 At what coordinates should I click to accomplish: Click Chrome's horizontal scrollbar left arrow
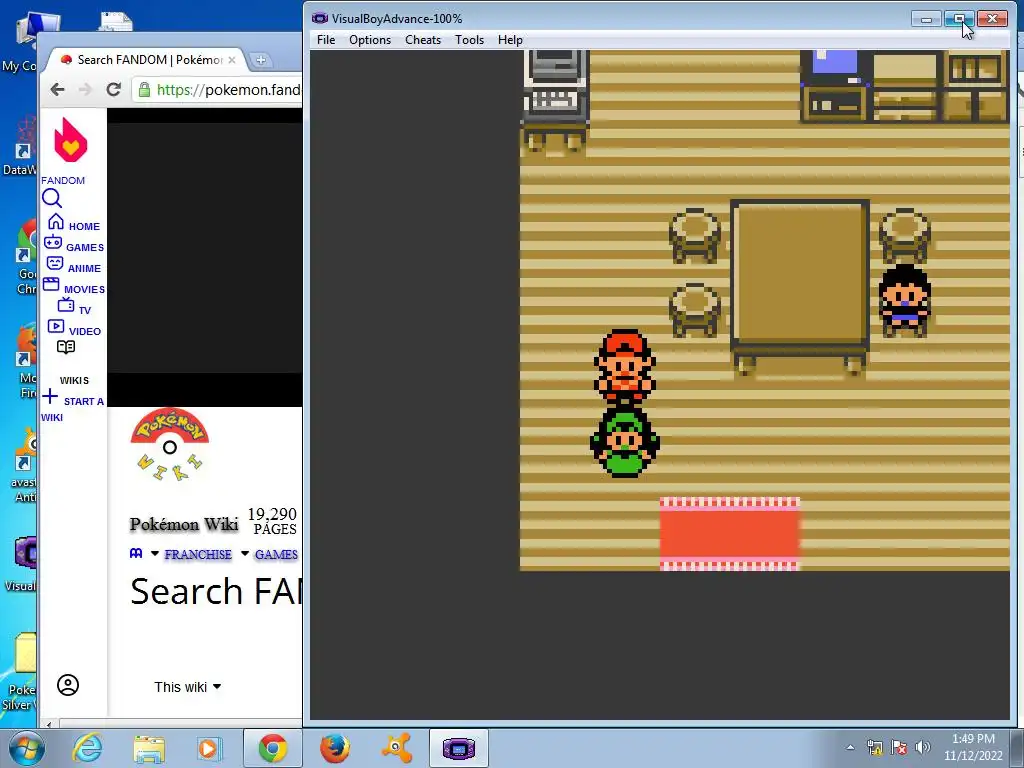click(48, 724)
